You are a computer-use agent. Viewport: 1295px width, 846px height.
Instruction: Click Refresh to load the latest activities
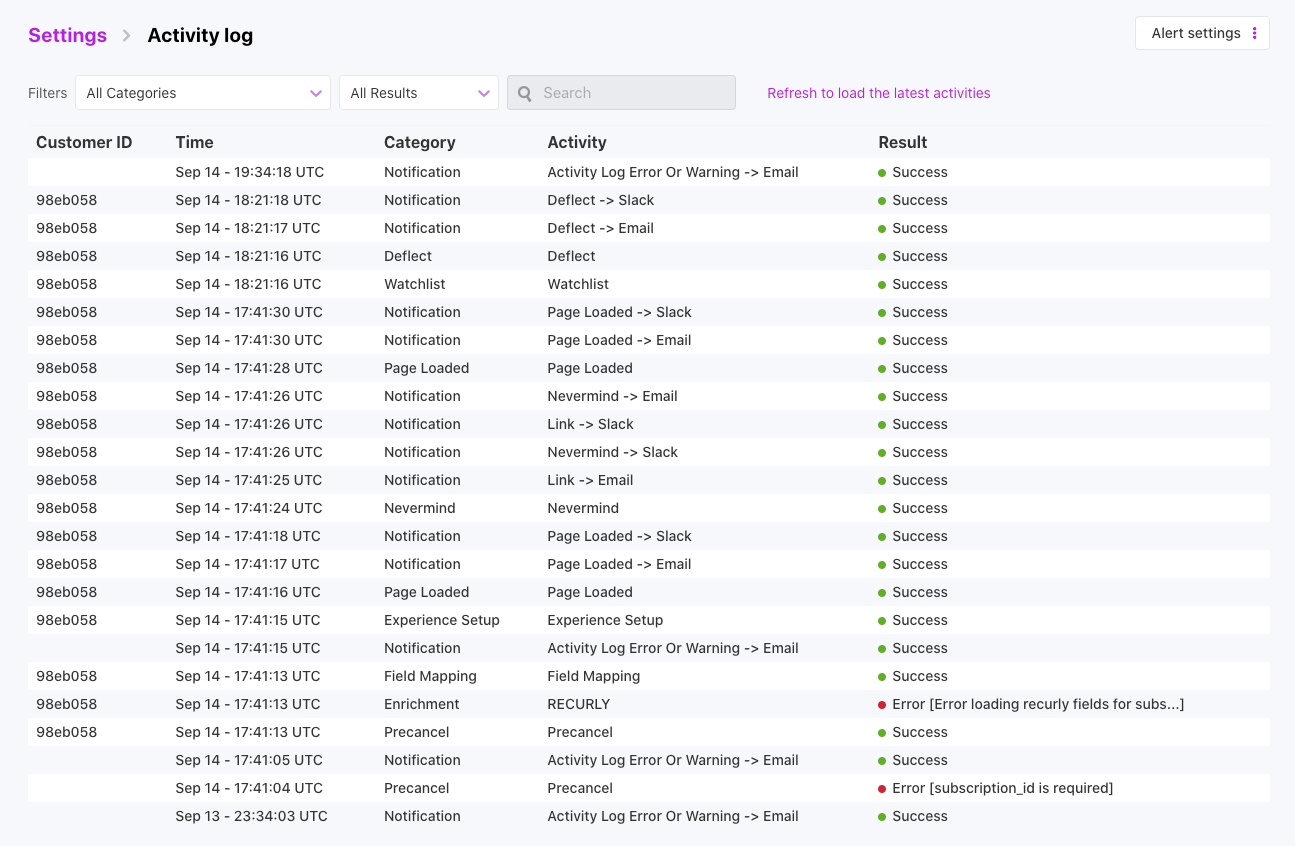pos(878,93)
